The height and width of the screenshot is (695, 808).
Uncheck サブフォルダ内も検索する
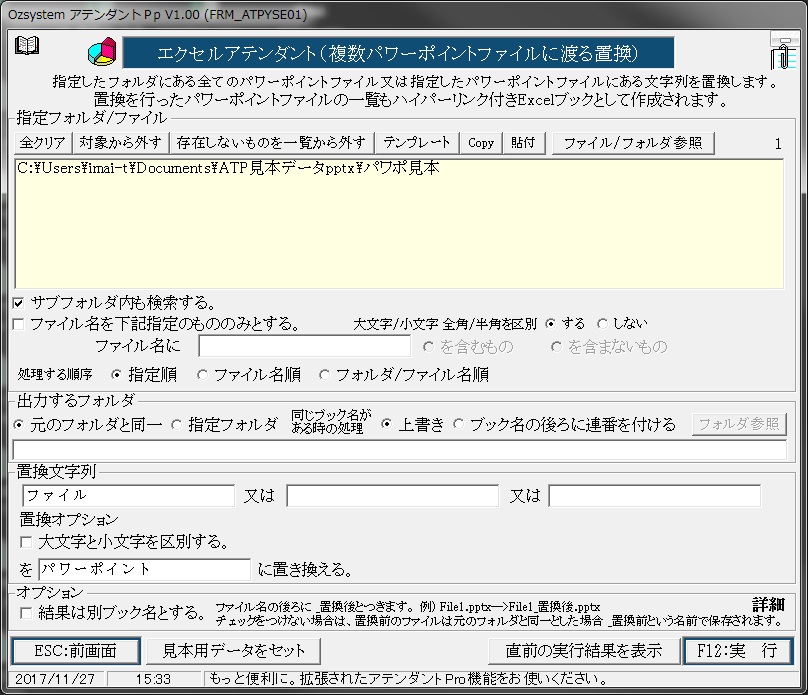click(19, 303)
